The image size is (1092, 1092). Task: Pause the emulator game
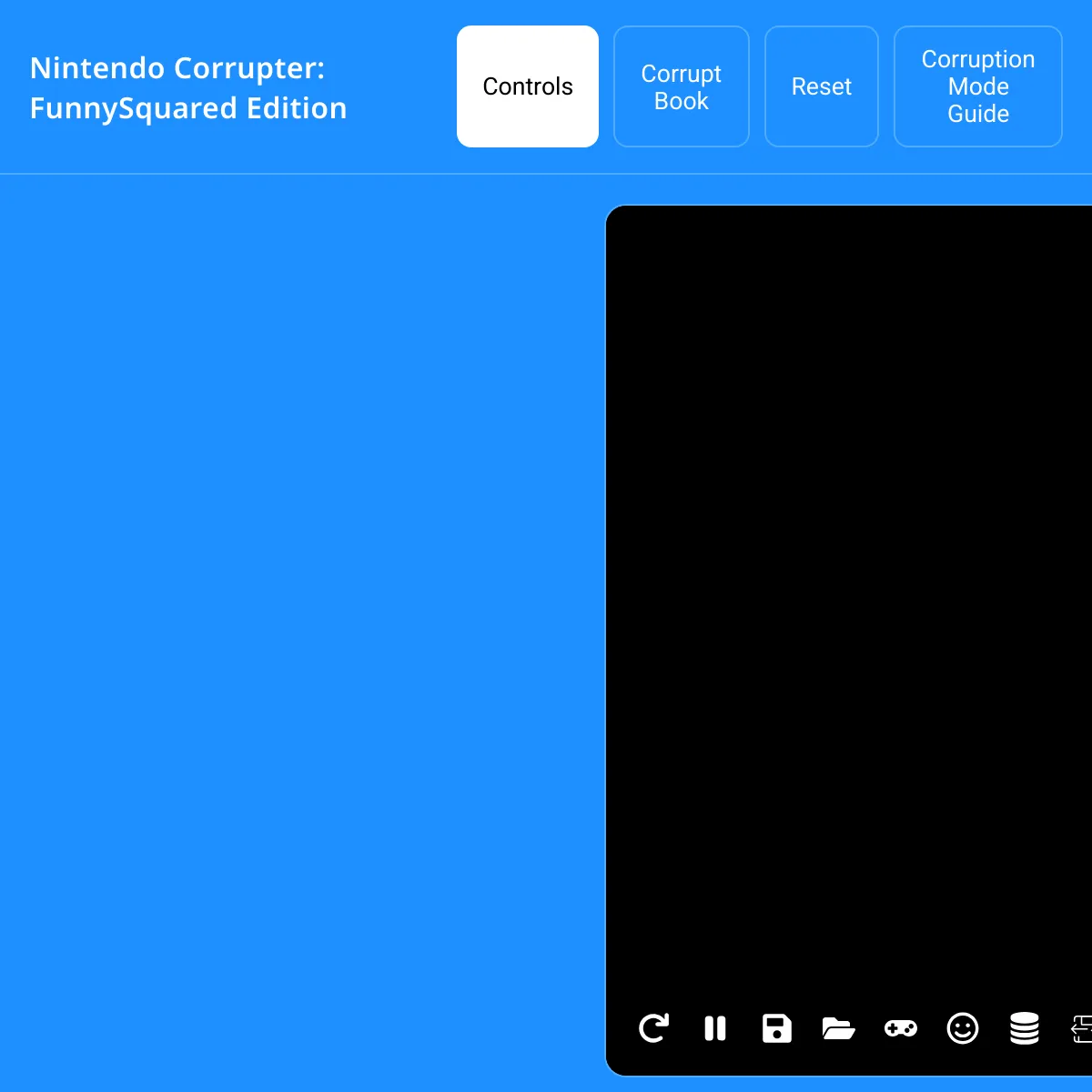(715, 1028)
